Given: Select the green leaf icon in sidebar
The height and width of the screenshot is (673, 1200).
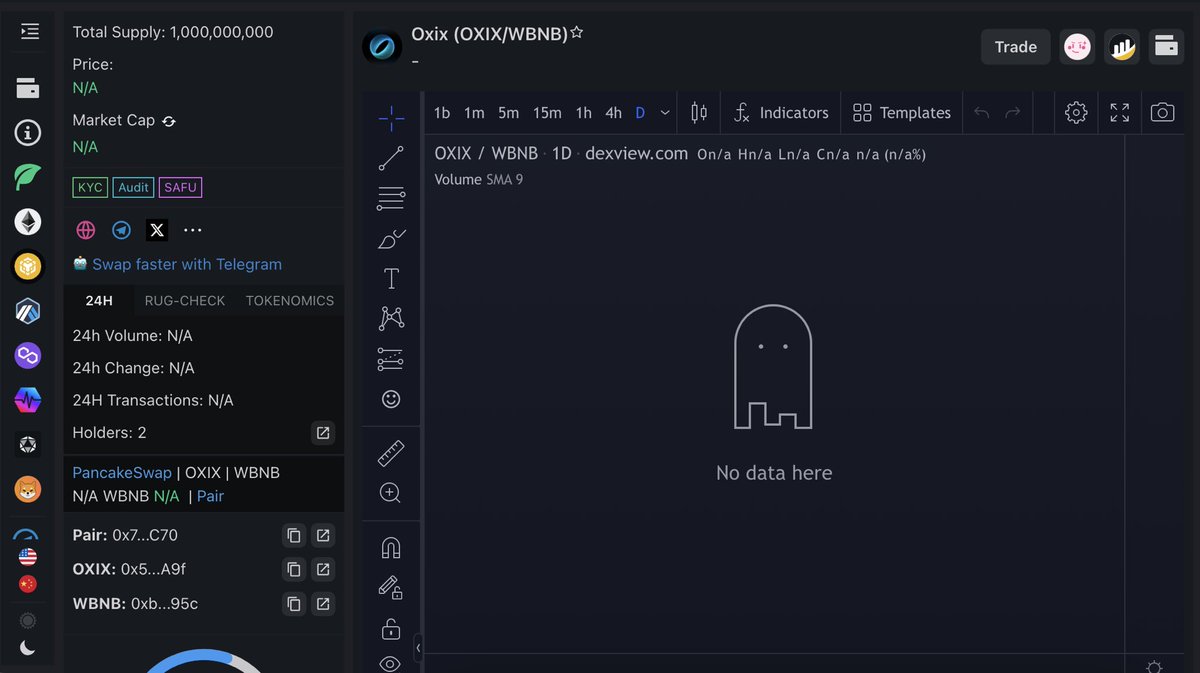Looking at the screenshot, I should coord(28,178).
